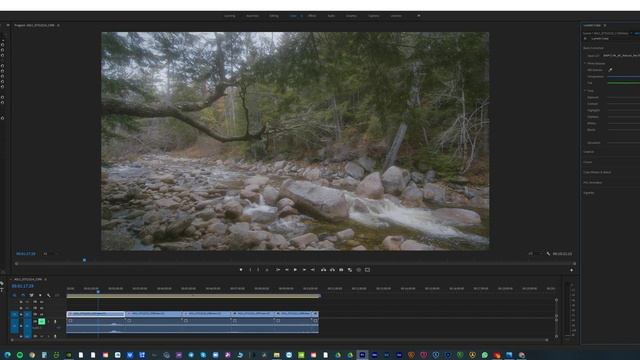This screenshot has height=360, width=640.
Task: Adjust the Saturation slider
Action: coord(624,143)
